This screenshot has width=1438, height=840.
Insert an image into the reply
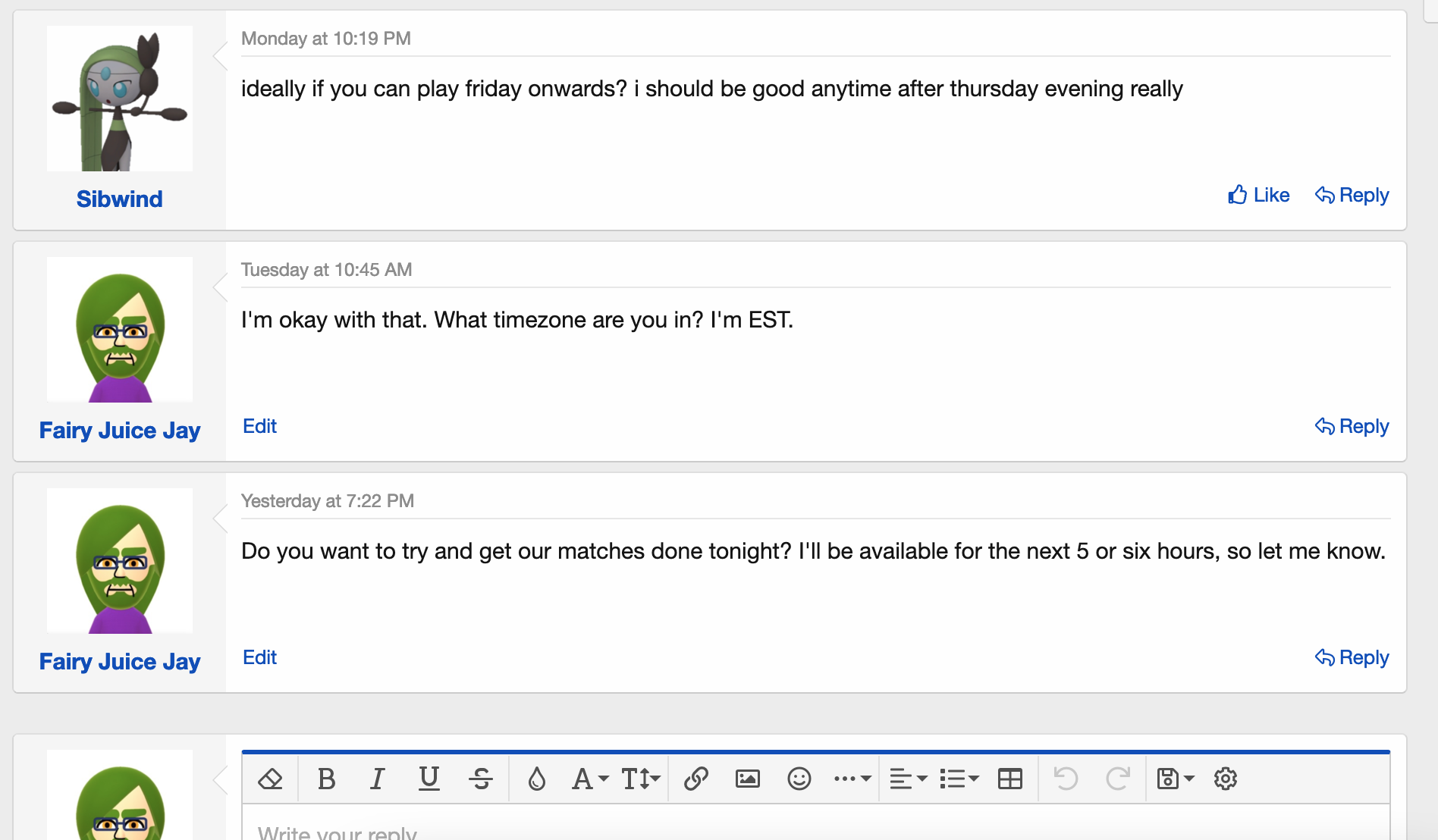coord(747,778)
